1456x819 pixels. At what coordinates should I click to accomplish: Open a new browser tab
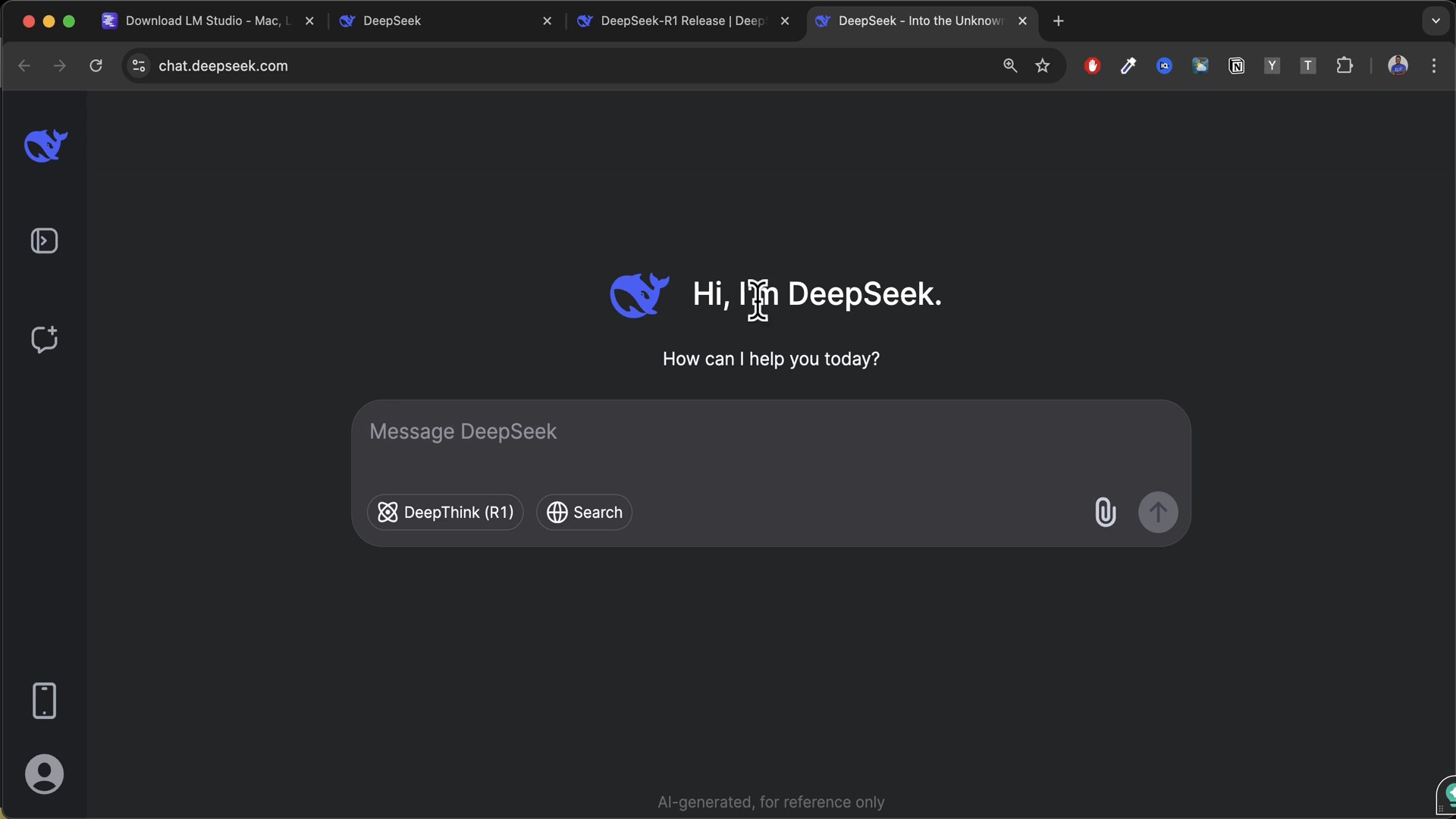tap(1059, 21)
